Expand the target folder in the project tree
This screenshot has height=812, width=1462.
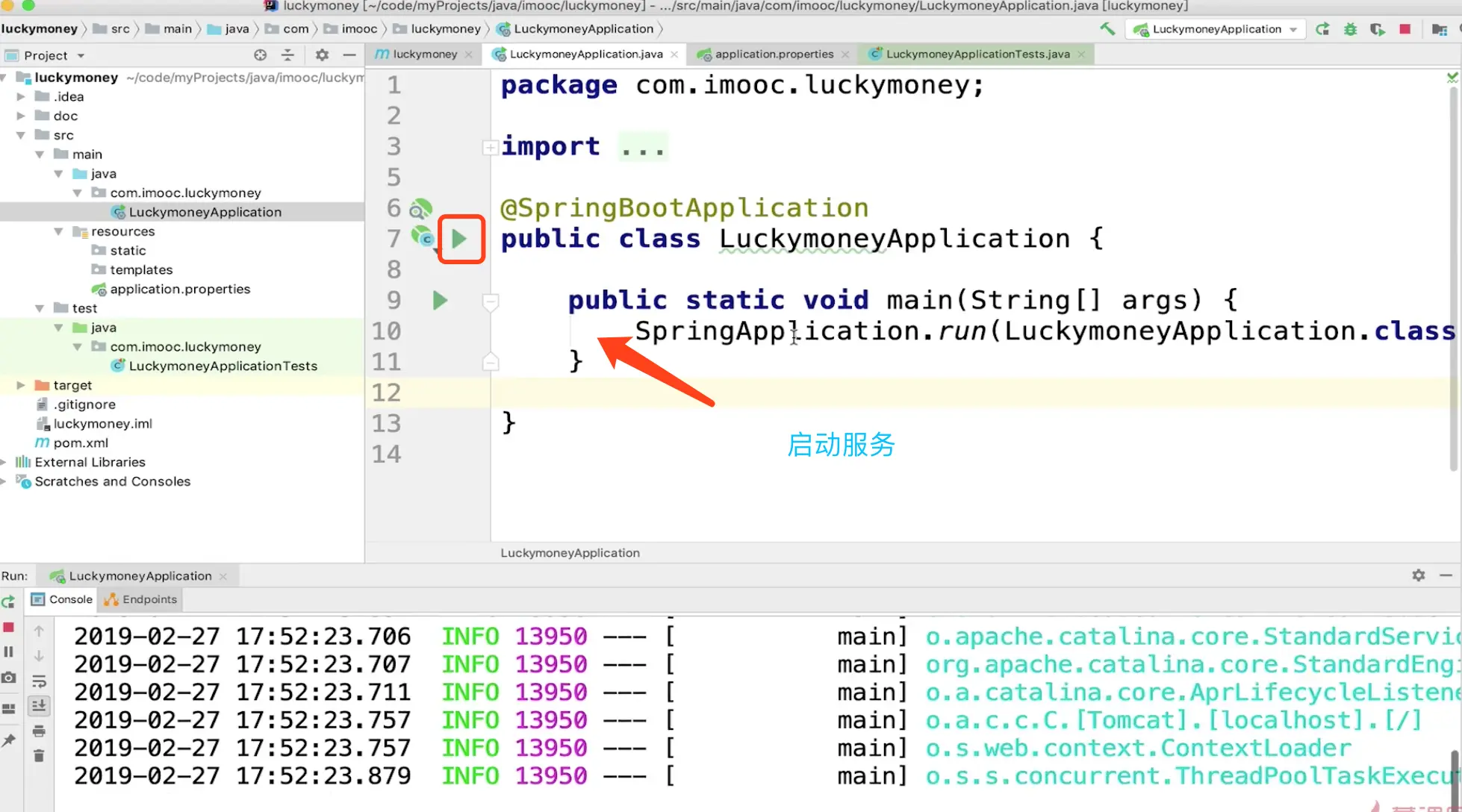pyautogui.click(x=21, y=385)
